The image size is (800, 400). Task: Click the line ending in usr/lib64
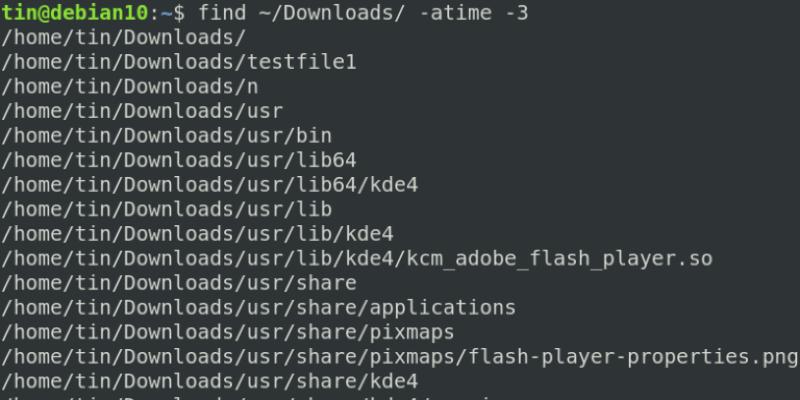coord(178,159)
